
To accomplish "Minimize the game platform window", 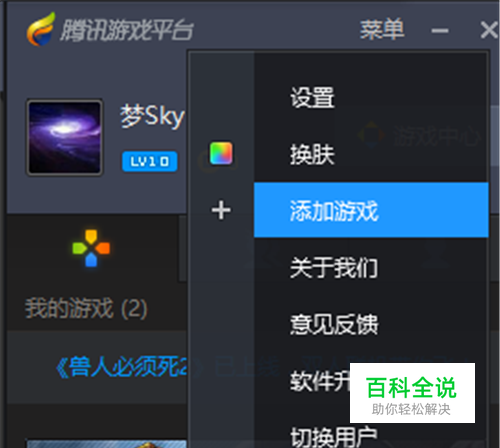I will (440, 31).
